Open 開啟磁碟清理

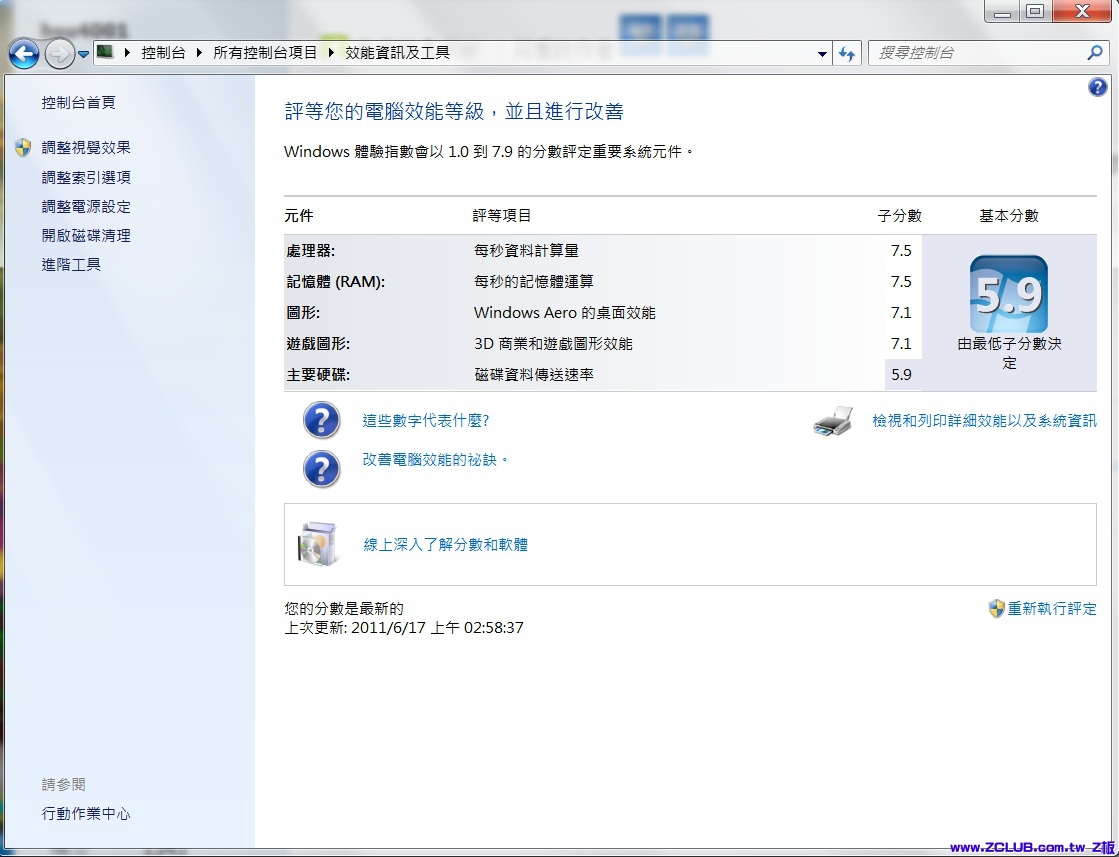pyautogui.click(x=86, y=235)
